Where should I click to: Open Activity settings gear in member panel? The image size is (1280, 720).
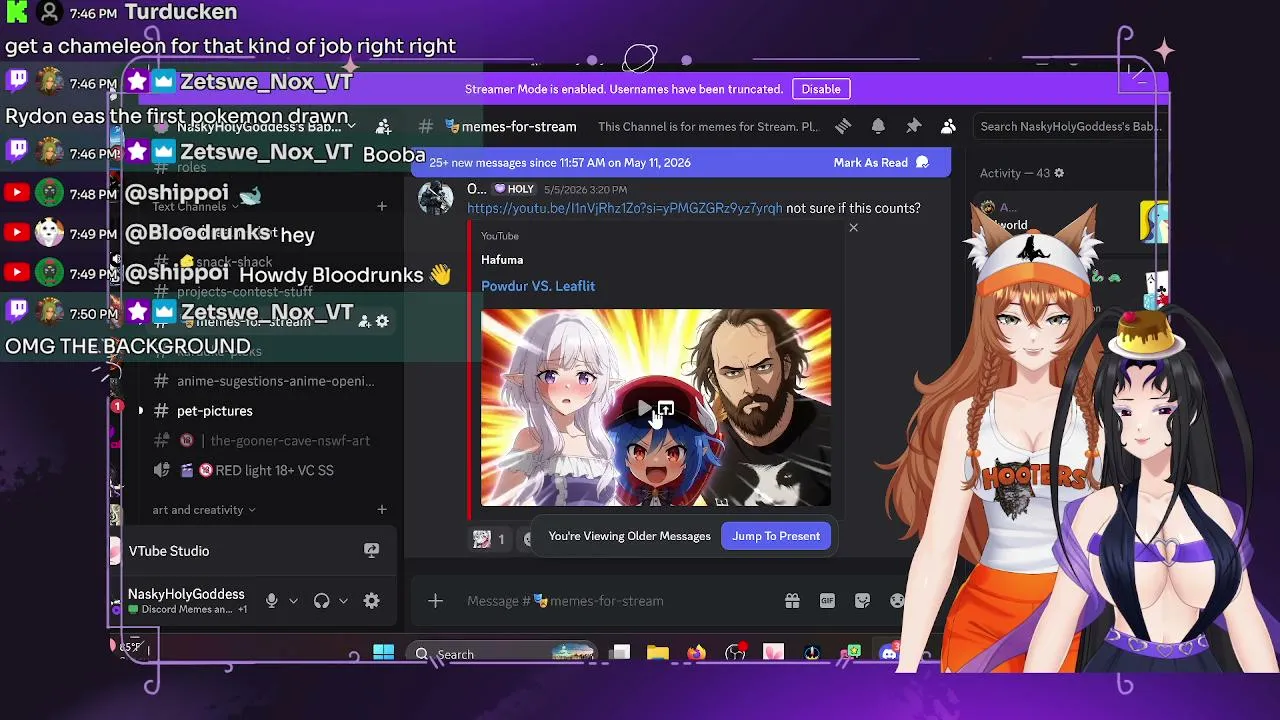click(x=1059, y=173)
